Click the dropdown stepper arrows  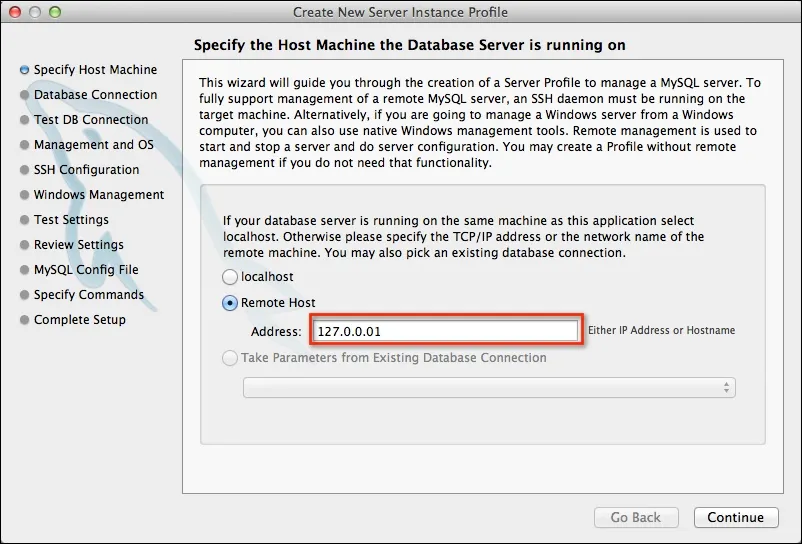(x=726, y=388)
